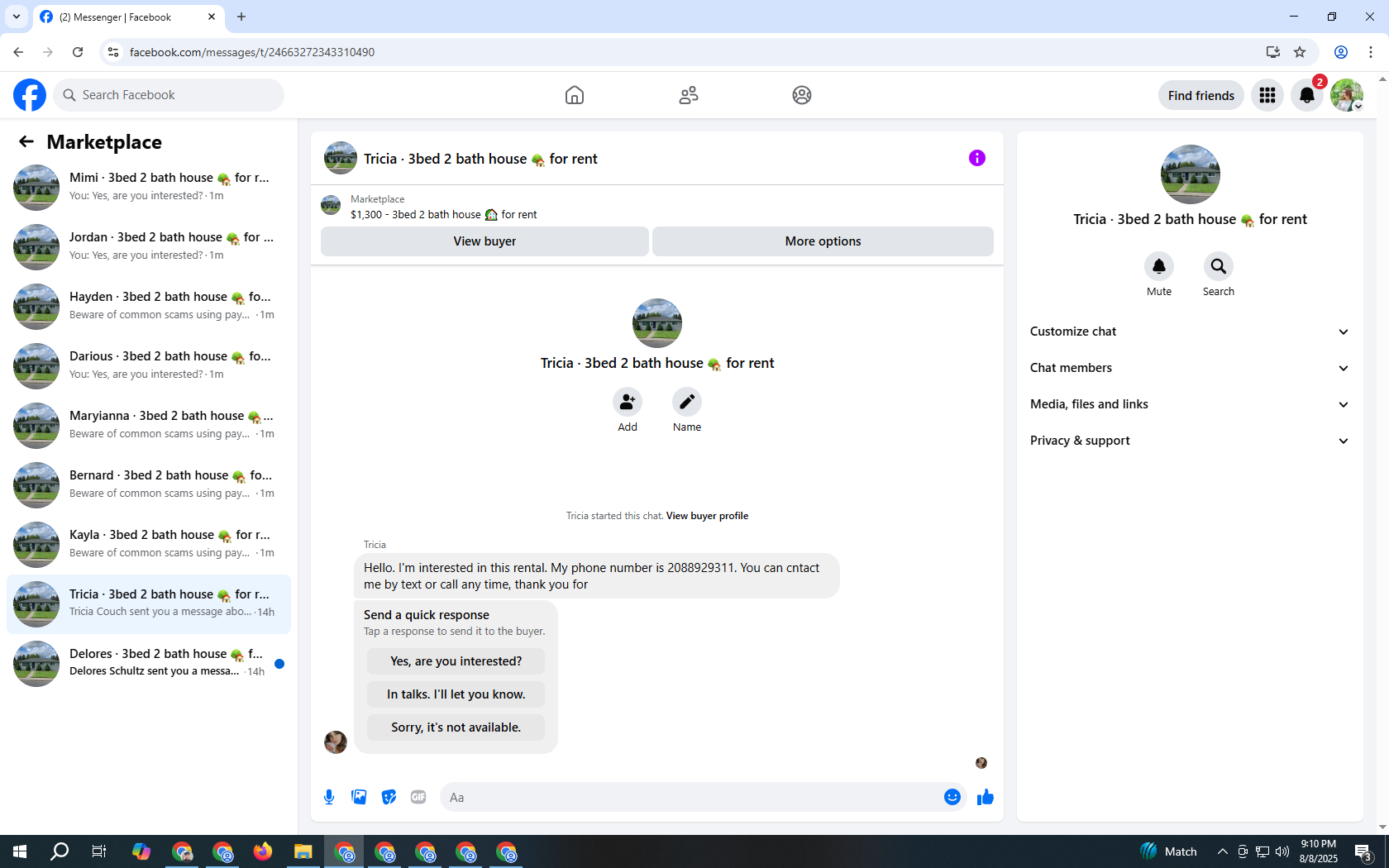The width and height of the screenshot is (1389, 868).
Task: Choose a GIF icon
Action: coord(418,797)
